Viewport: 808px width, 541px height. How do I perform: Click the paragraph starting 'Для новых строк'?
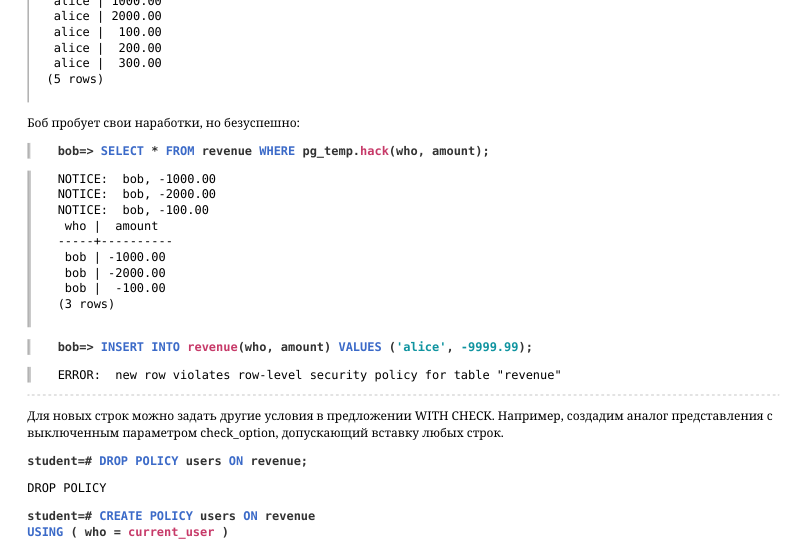(x=400, y=424)
